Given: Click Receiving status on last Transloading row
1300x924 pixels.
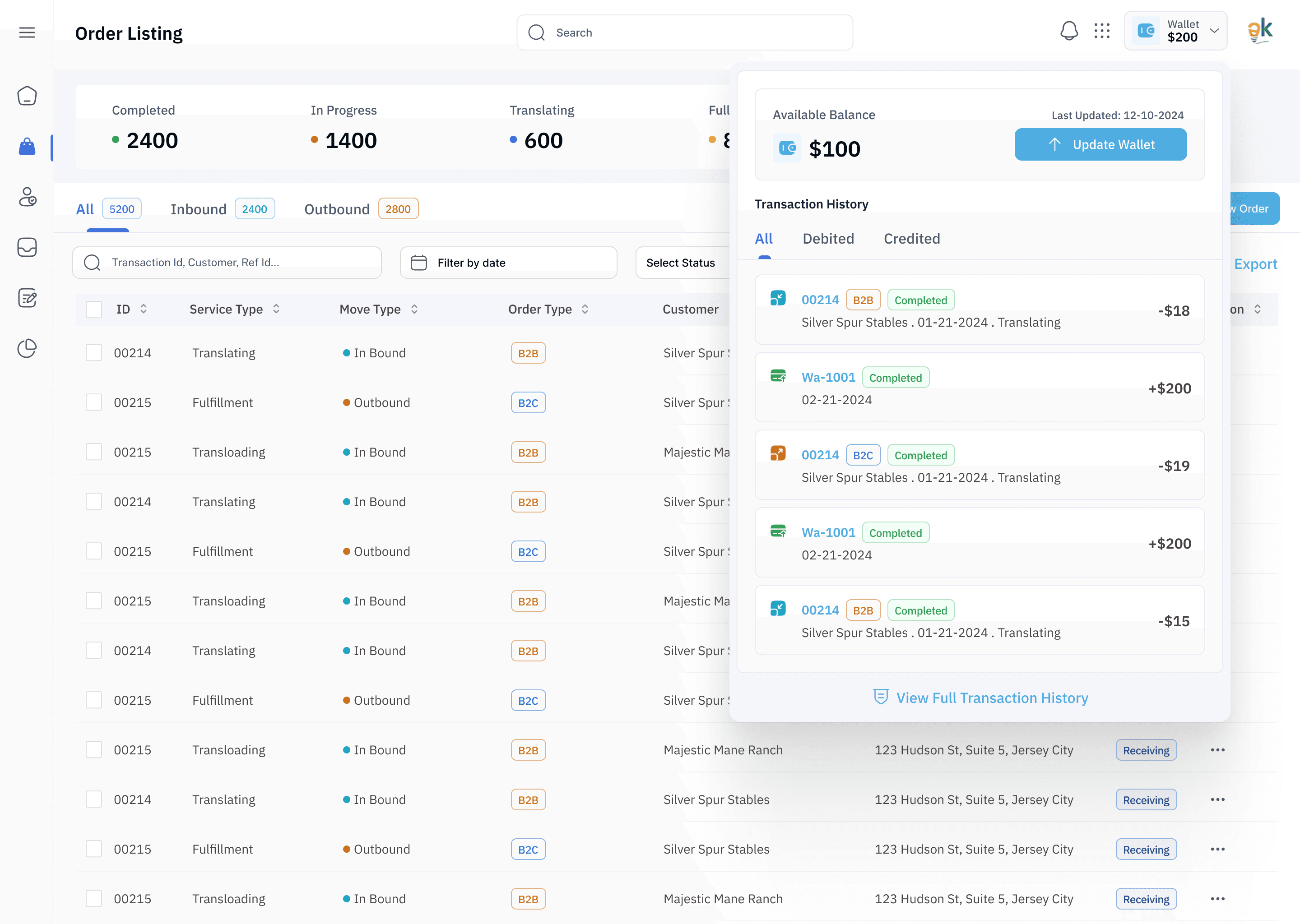Looking at the screenshot, I should point(1146,898).
